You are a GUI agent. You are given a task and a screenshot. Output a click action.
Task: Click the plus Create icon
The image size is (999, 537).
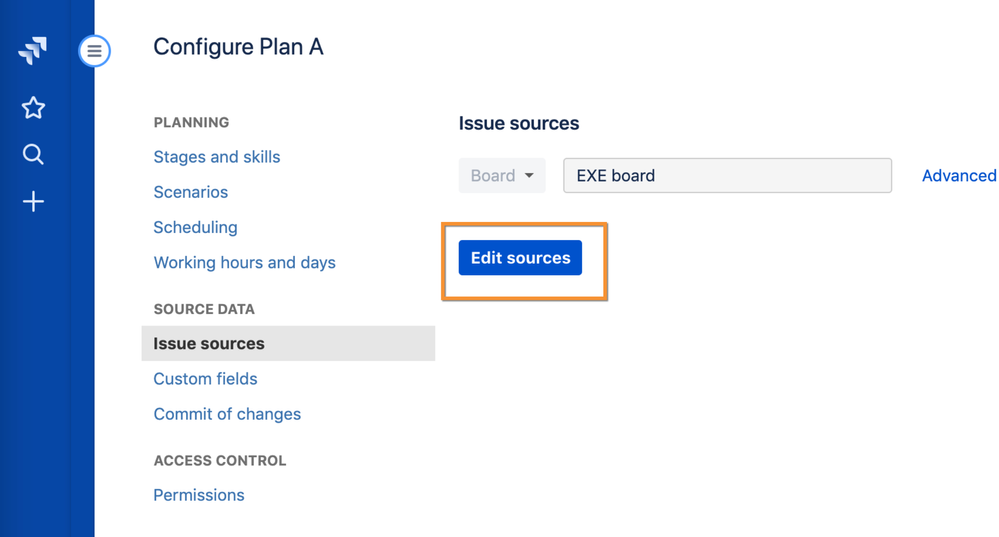[33, 202]
